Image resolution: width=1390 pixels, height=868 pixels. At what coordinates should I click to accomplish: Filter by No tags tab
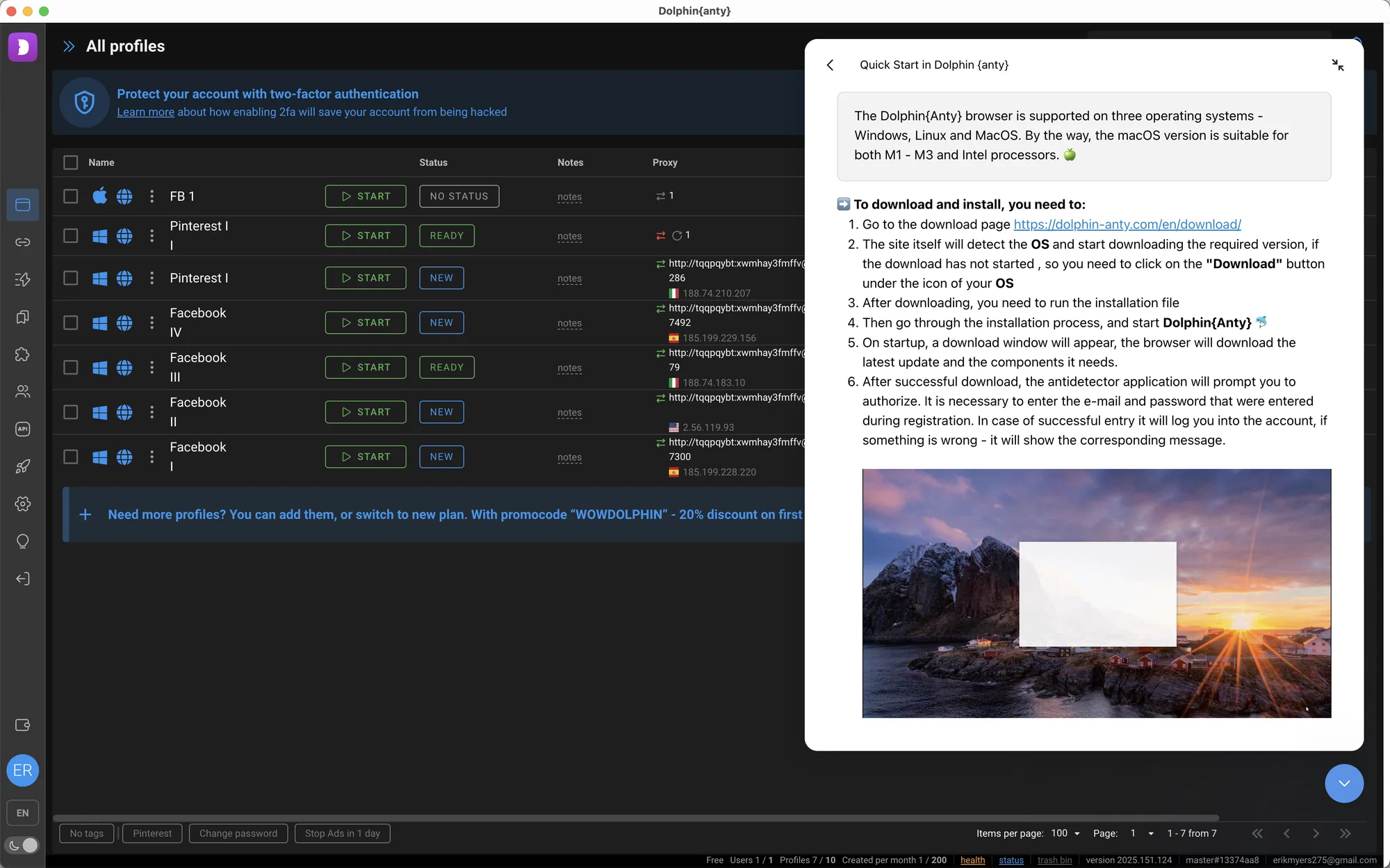(87, 833)
